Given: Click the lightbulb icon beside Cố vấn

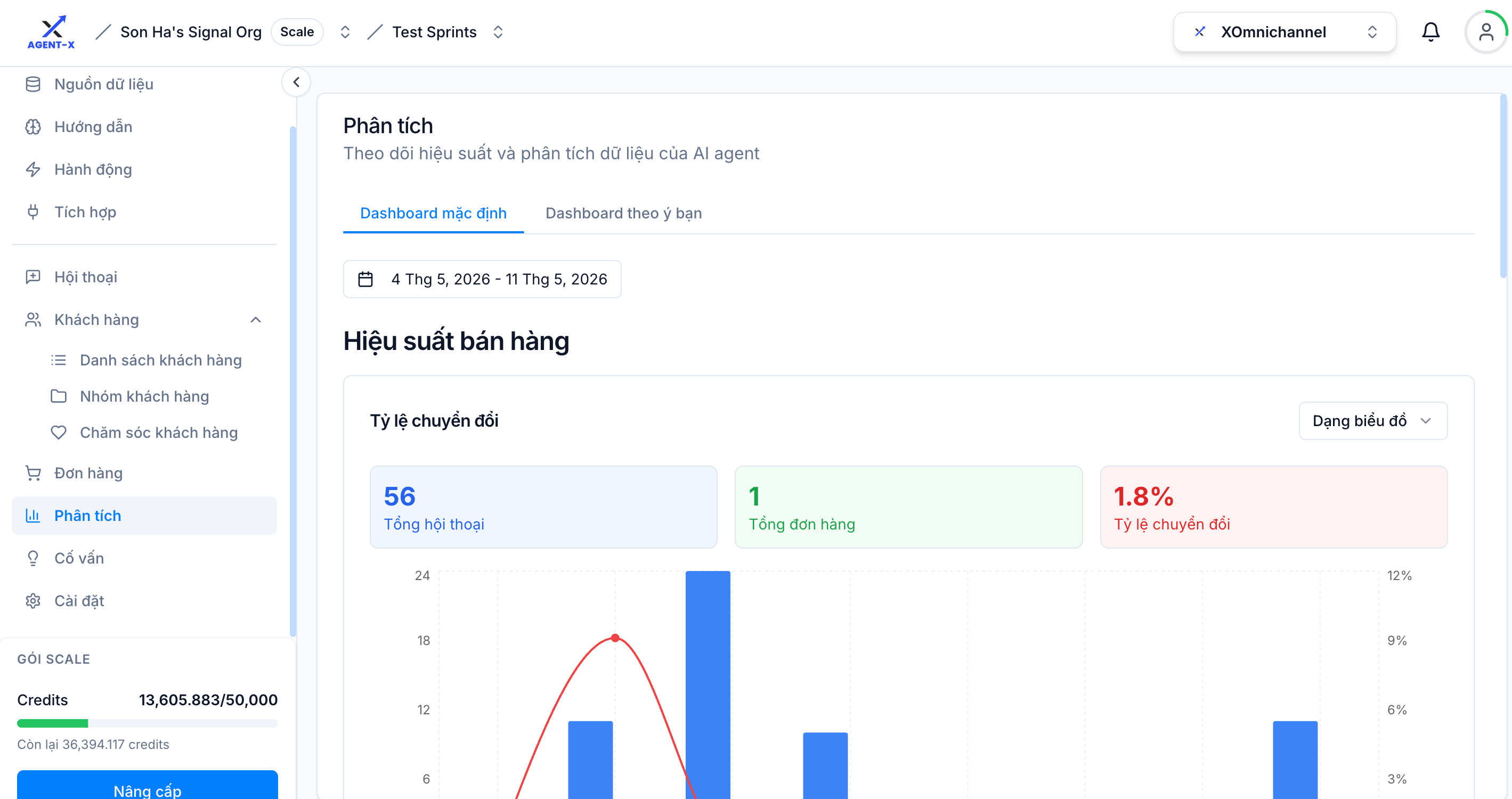Looking at the screenshot, I should click(x=33, y=558).
